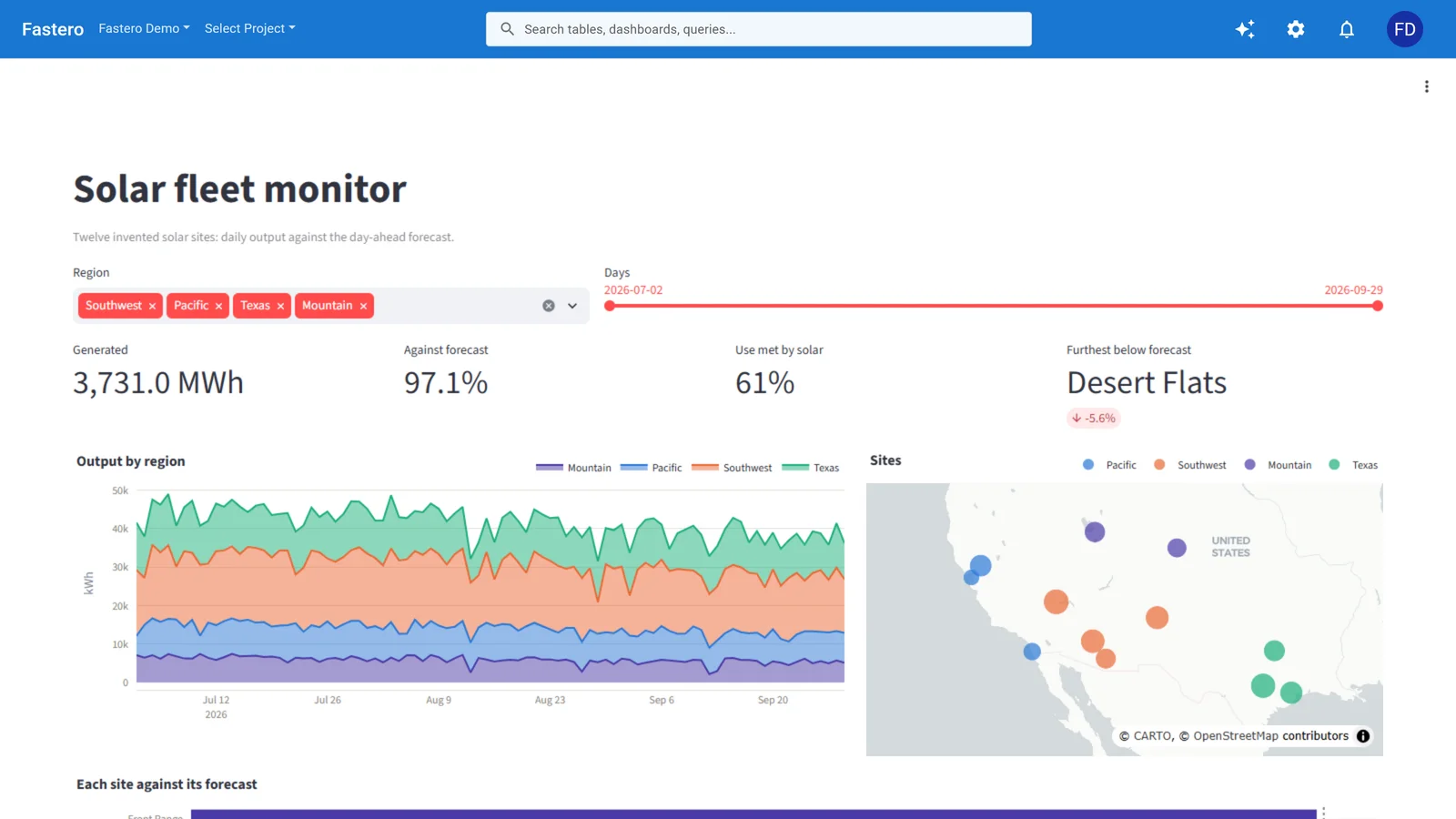The width and height of the screenshot is (1456, 819).
Task: Open the FD user avatar menu
Action: (x=1405, y=29)
